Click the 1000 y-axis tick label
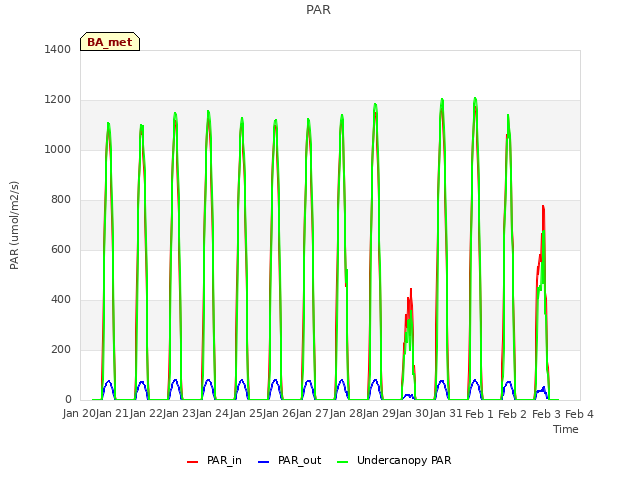 pos(58,149)
